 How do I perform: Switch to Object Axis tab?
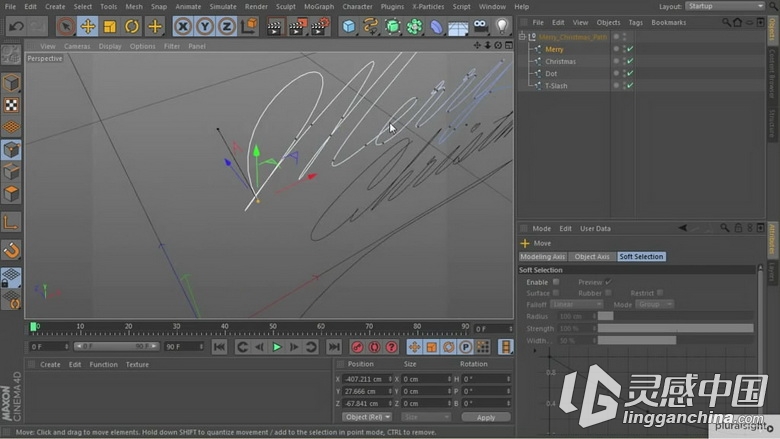(591, 257)
